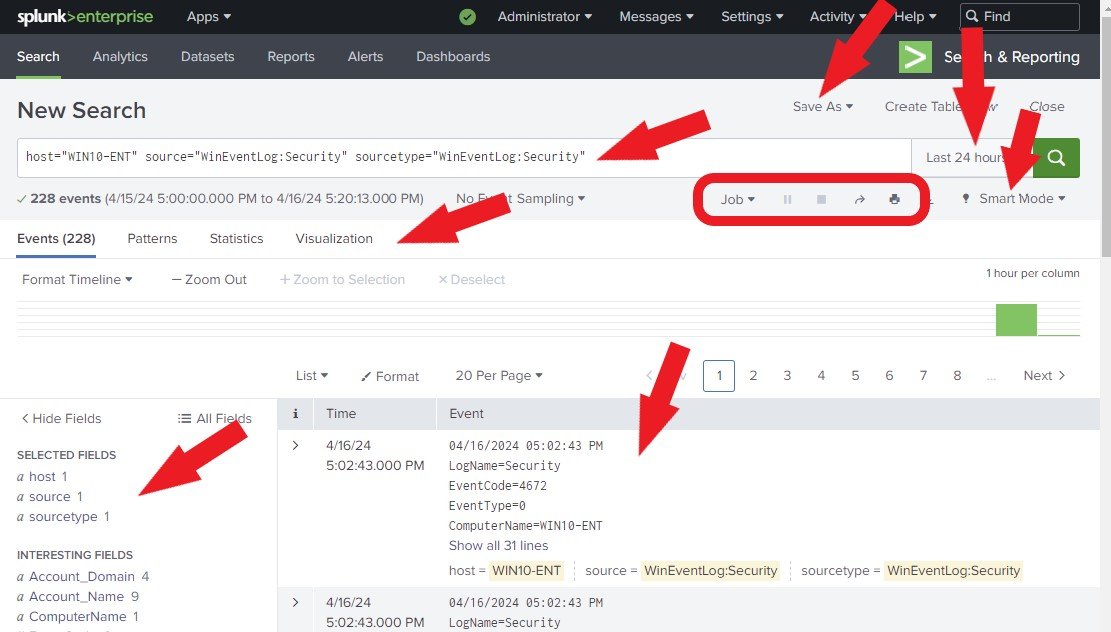Open the Activity menu
Image resolution: width=1111 pixels, height=632 pixels.
click(838, 16)
